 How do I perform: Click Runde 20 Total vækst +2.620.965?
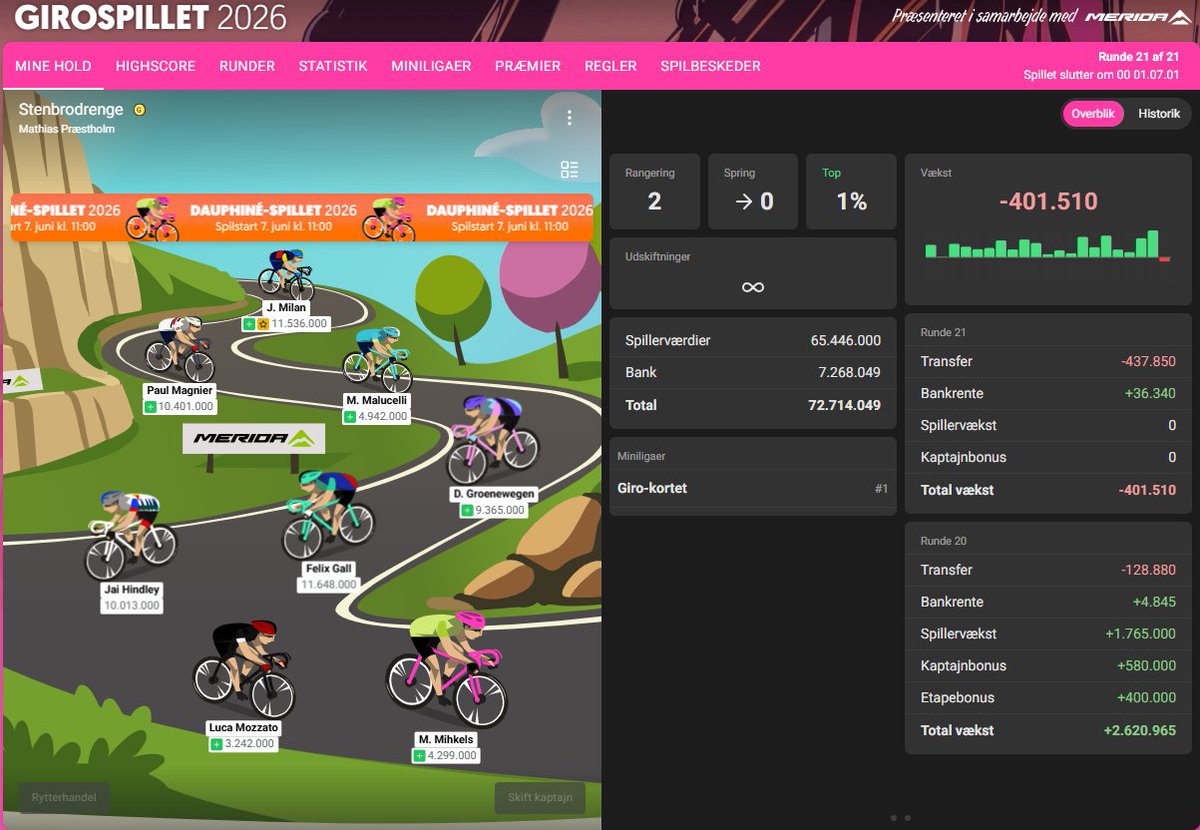pyautogui.click(x=1140, y=730)
